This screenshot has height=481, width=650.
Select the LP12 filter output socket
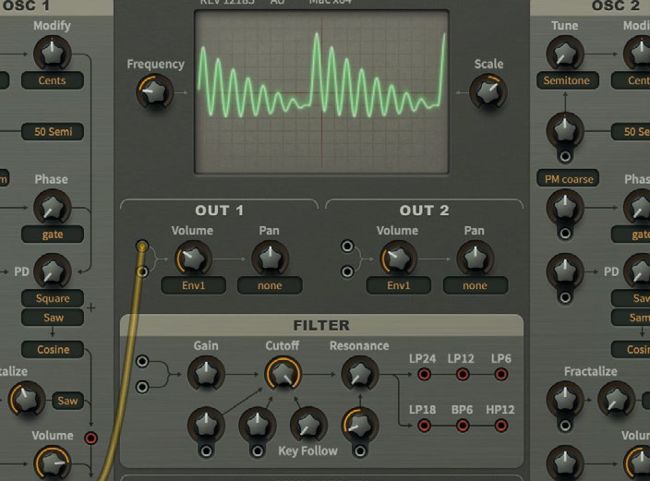click(x=463, y=374)
